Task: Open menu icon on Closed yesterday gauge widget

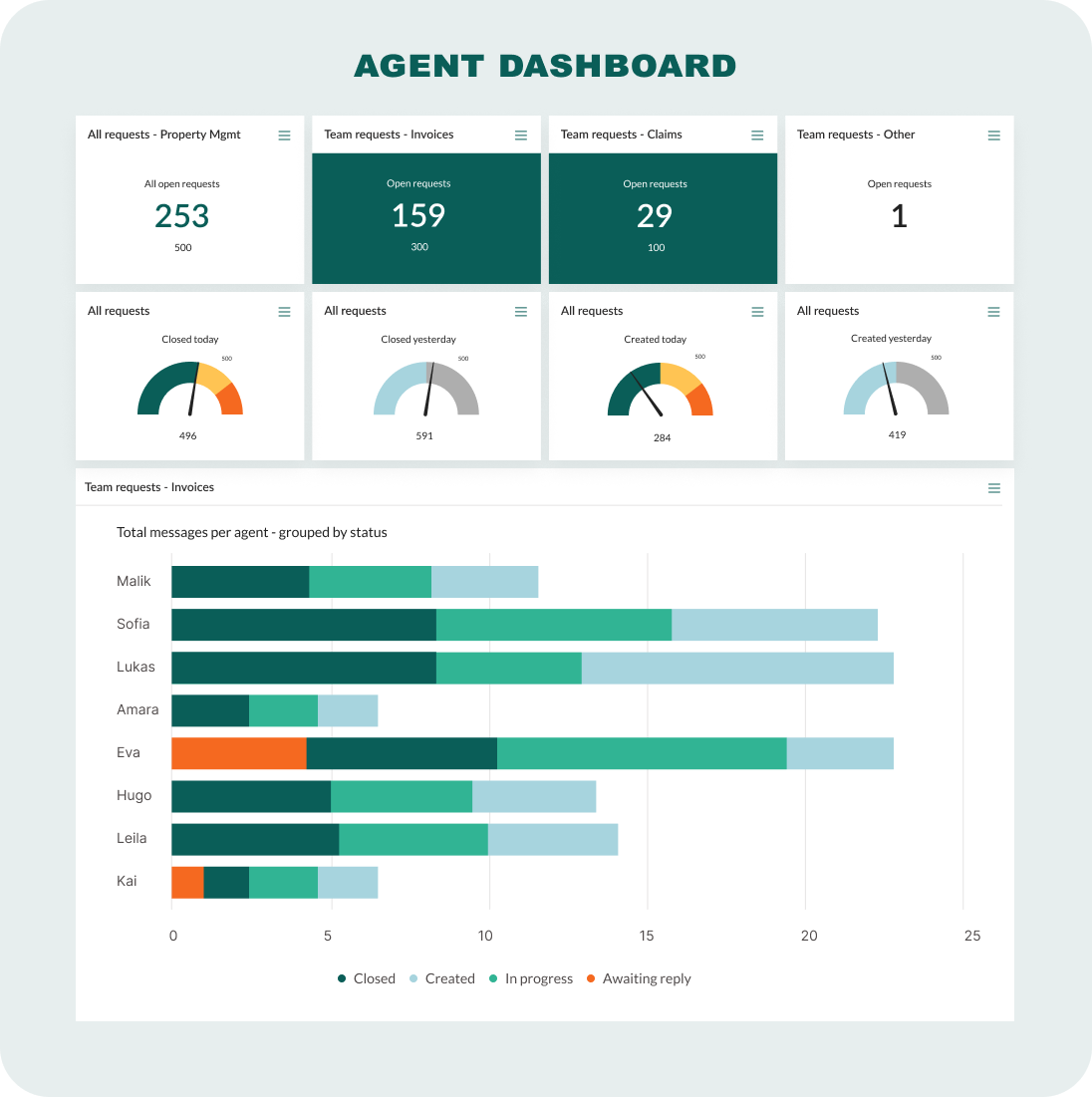Action: point(521,312)
